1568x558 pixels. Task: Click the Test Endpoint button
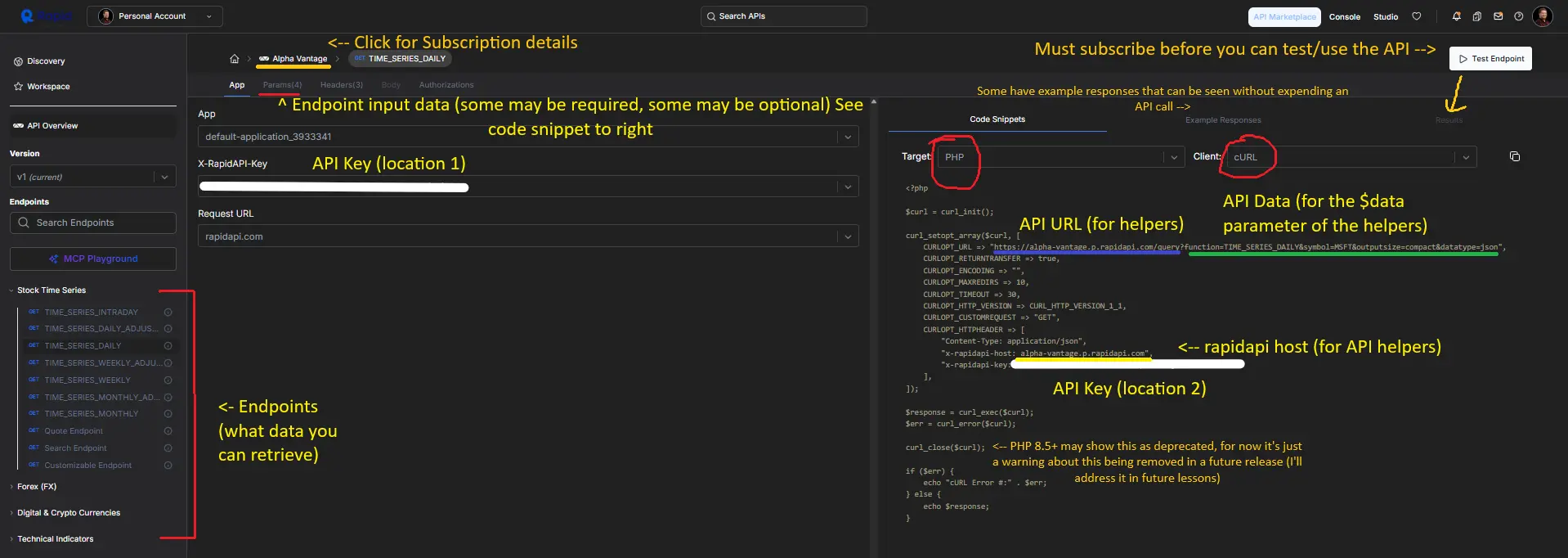(x=1490, y=59)
